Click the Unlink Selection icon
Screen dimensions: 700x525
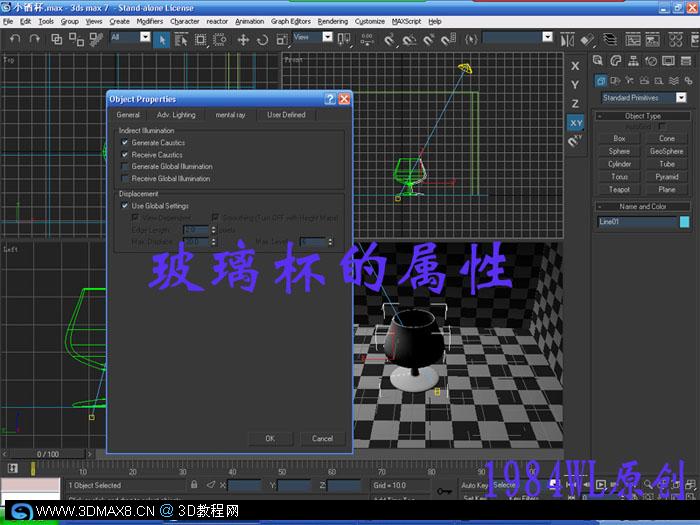click(76, 39)
